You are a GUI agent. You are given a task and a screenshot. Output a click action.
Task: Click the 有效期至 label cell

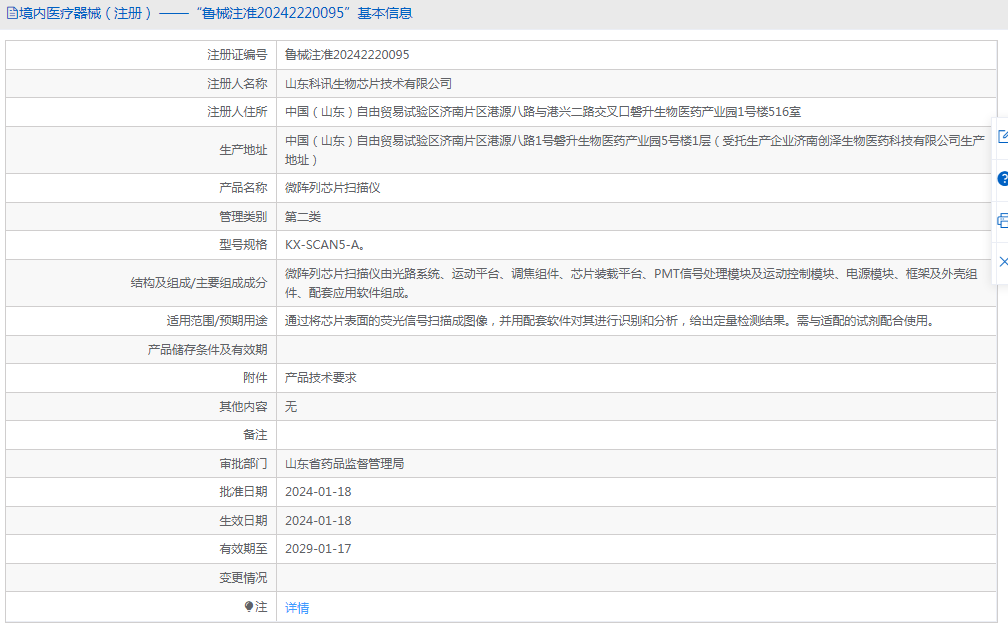click(141, 549)
